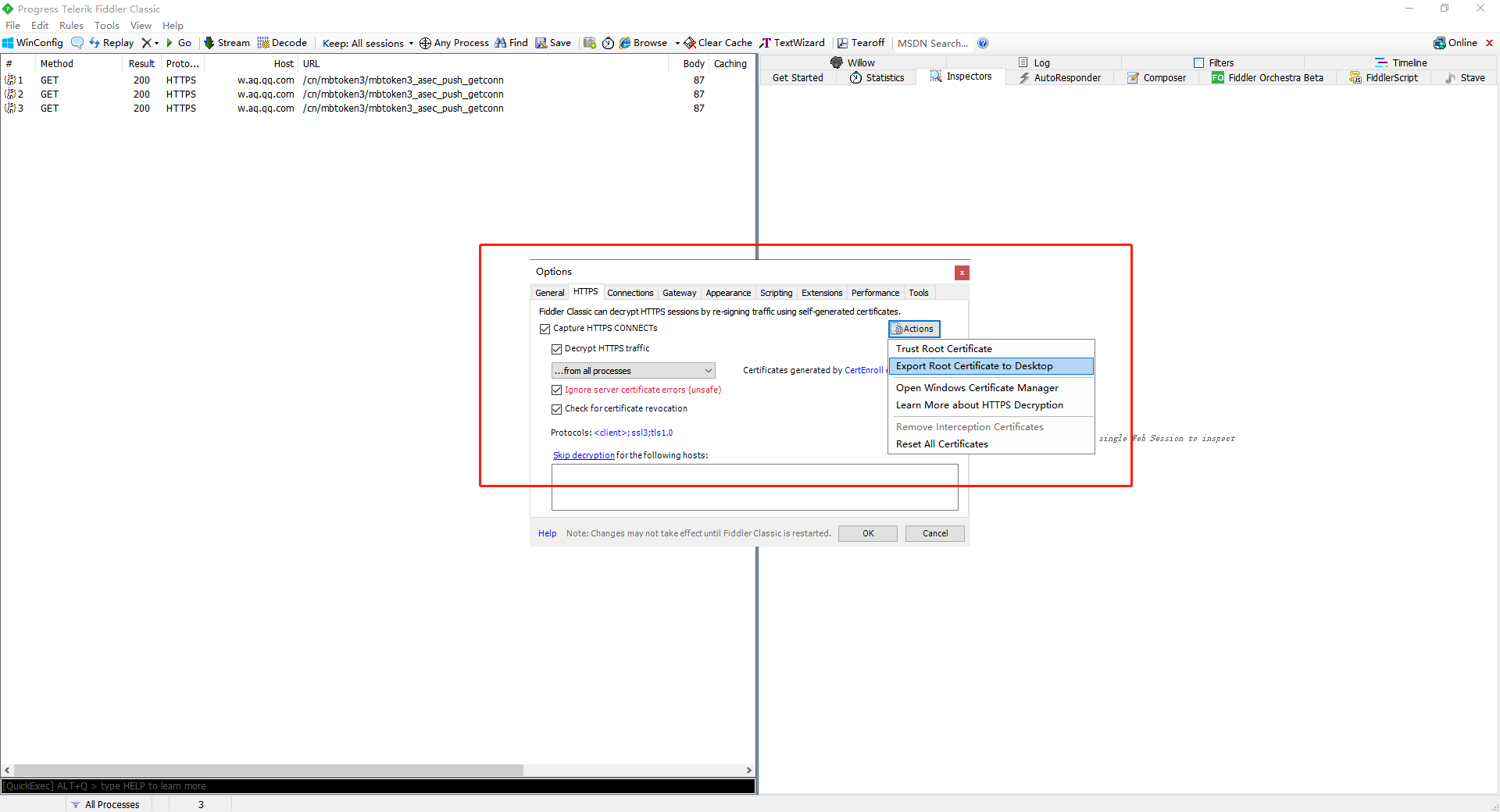1500x812 pixels.
Task: Toggle Ignore server certificate errors checkbox
Action: coord(557,390)
